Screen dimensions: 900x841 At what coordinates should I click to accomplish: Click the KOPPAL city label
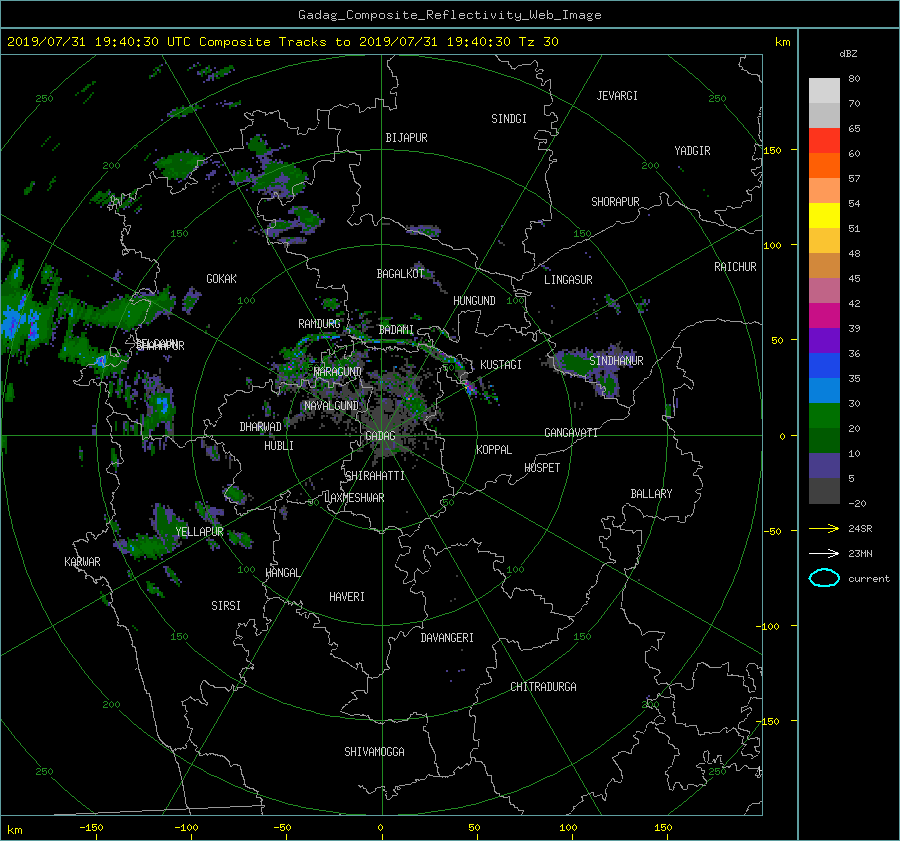(494, 450)
